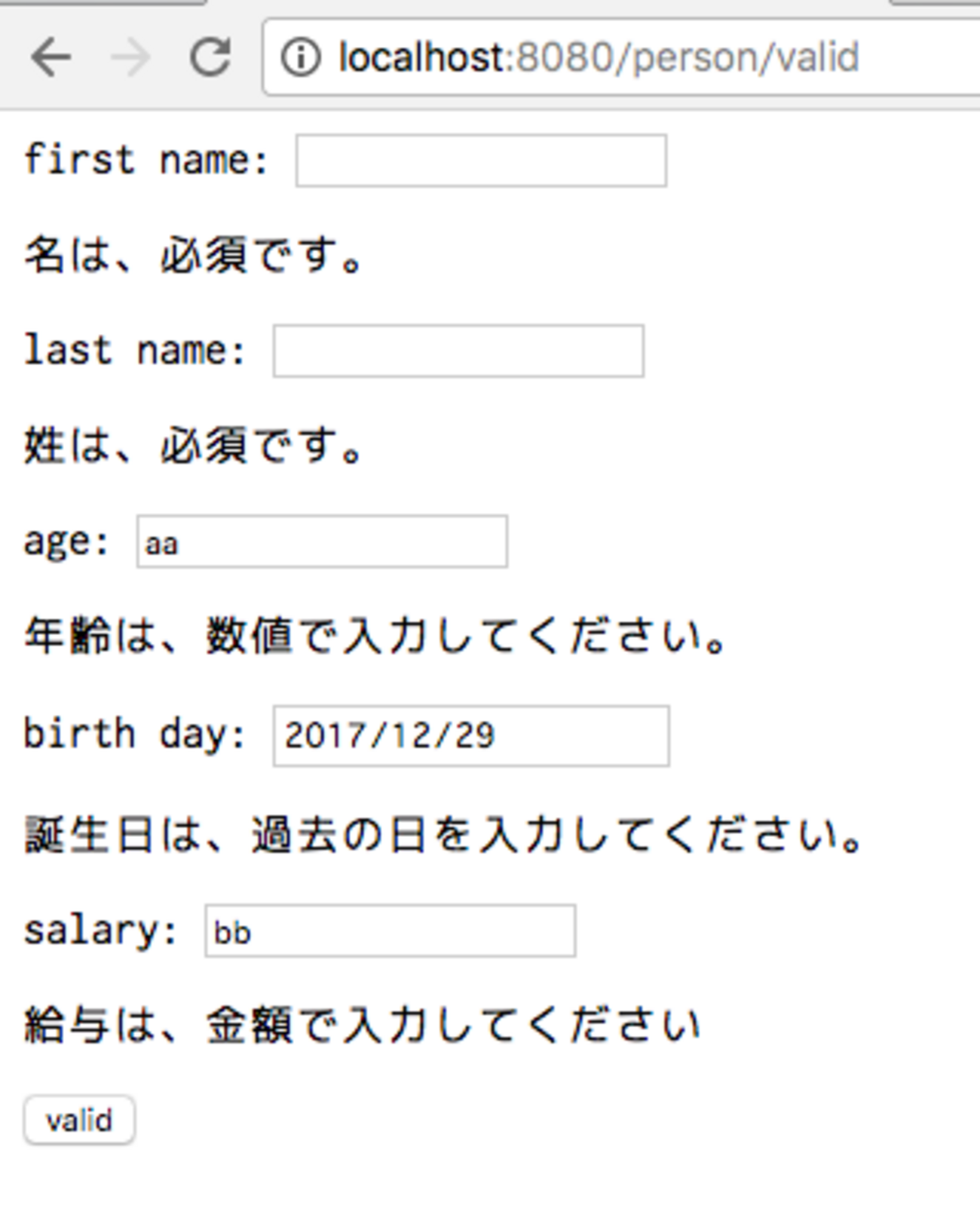Click the "last name:" label

135,351
